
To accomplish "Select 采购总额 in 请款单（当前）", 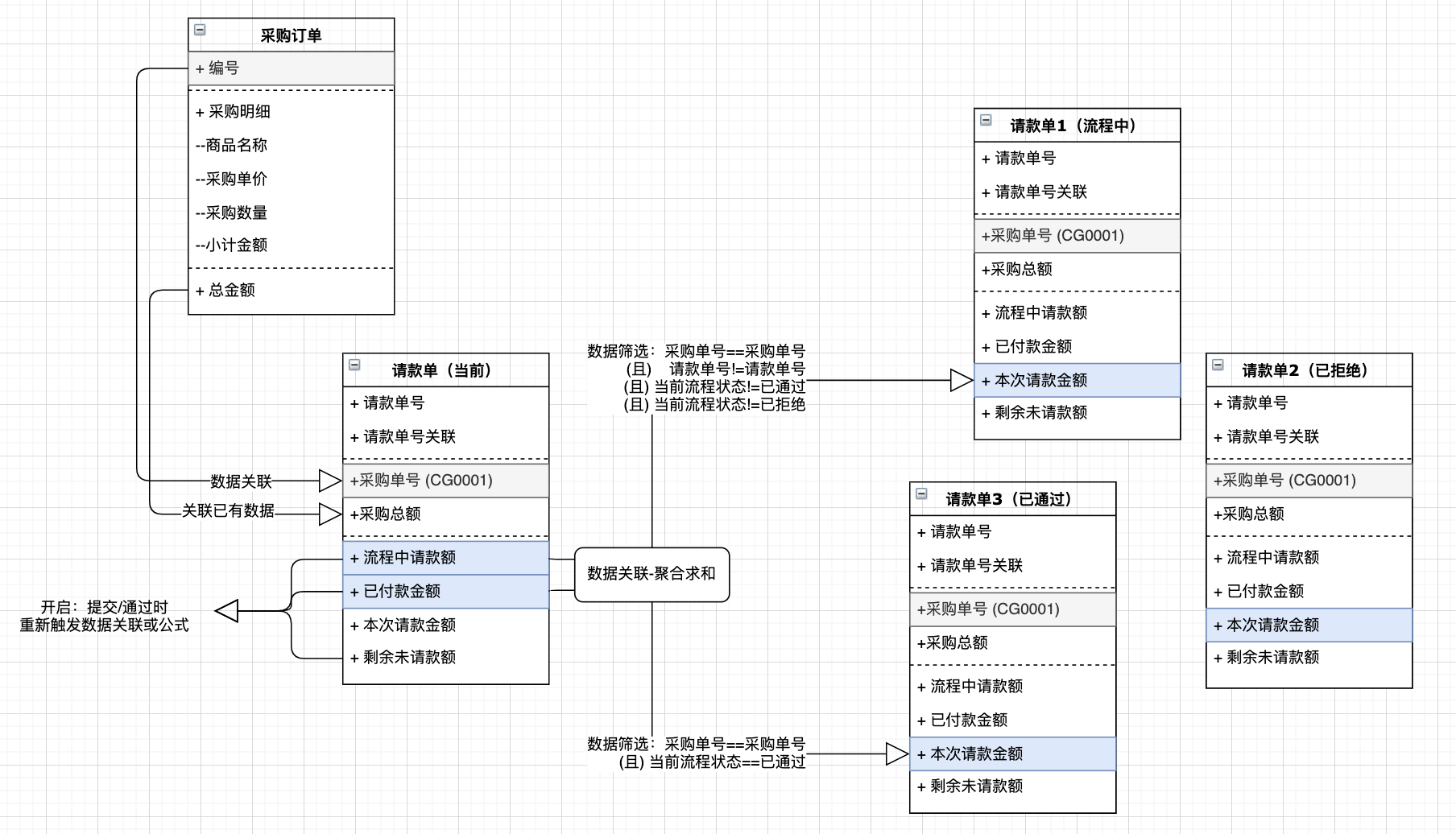I will tap(446, 514).
